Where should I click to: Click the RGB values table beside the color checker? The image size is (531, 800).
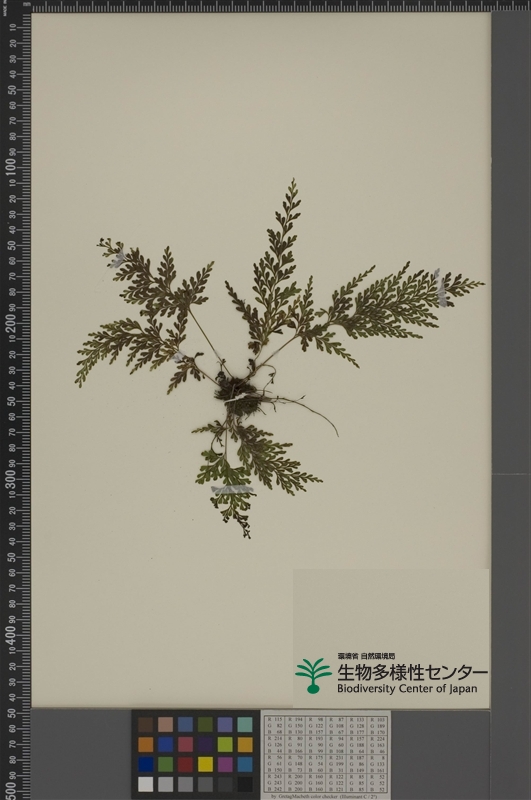tap(325, 754)
